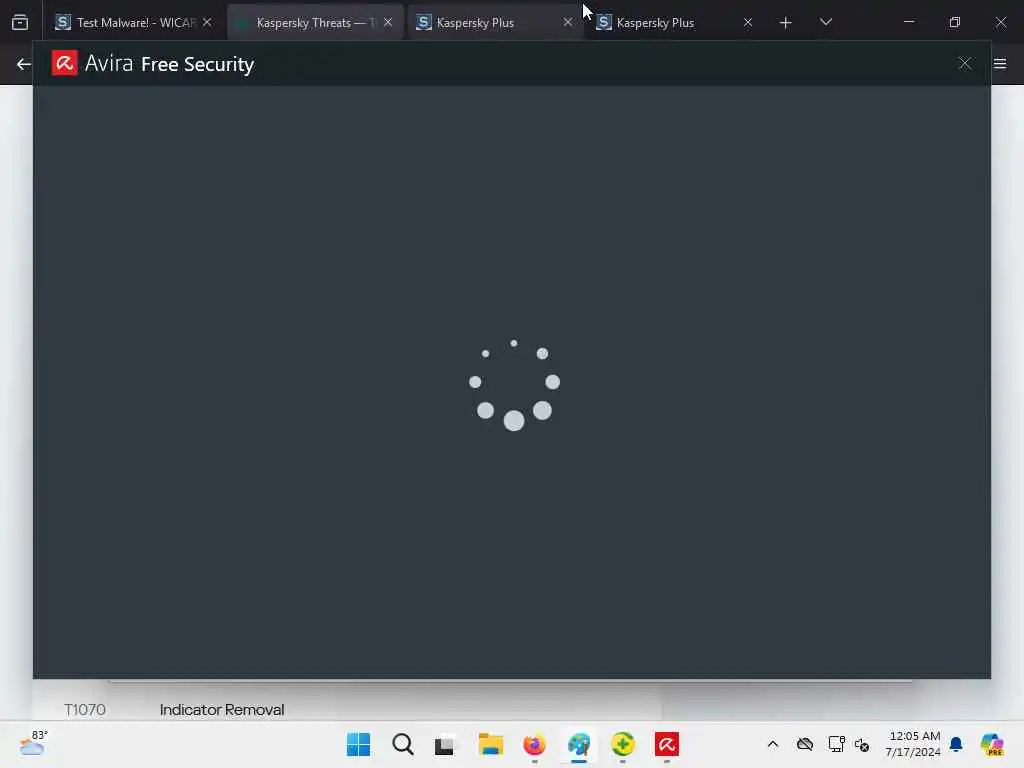Click the muted volume tray icon
Screen dimensions: 1024x768
862,745
